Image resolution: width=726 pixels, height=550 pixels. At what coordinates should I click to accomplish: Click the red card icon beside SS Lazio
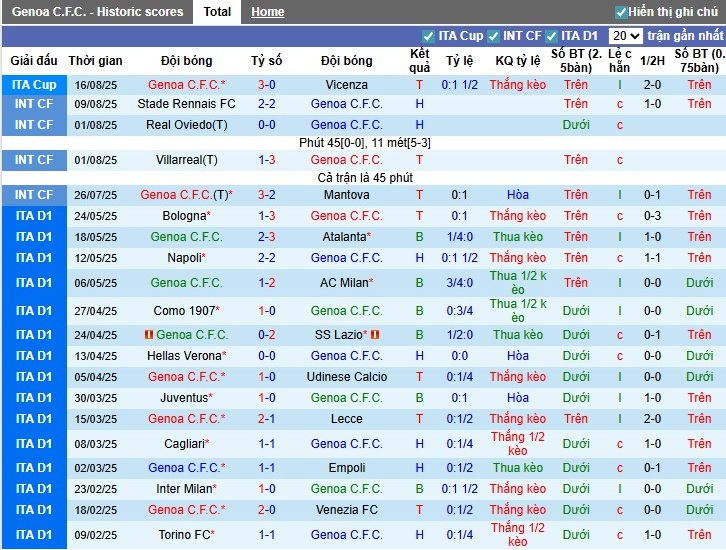[x=376, y=335]
